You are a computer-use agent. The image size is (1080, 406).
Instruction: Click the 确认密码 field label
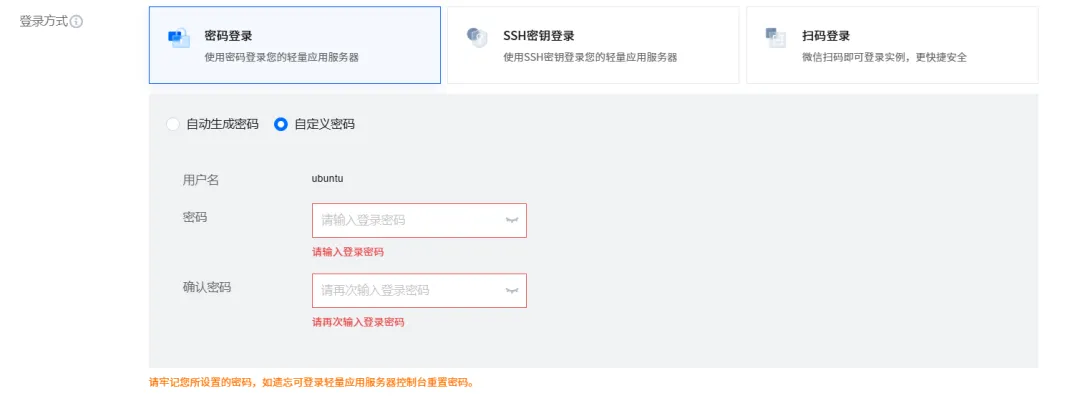206,287
